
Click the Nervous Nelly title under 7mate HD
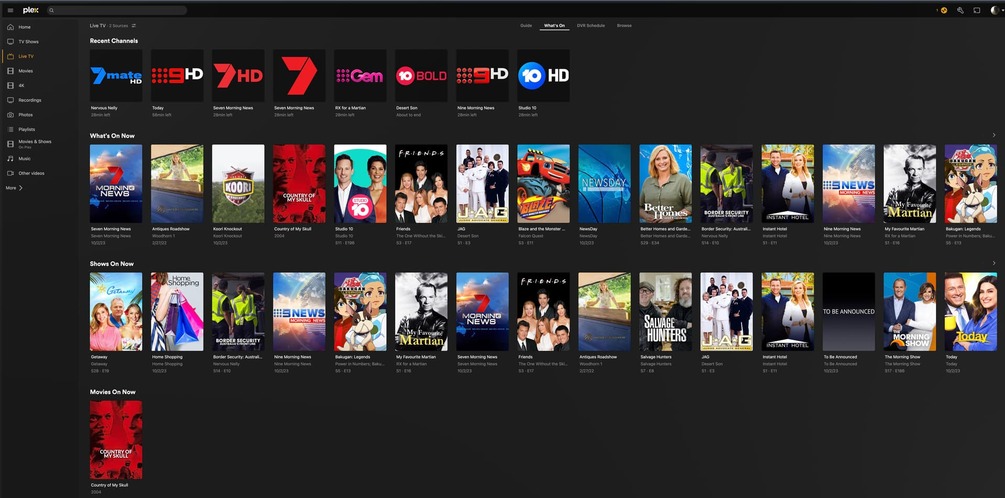[x=104, y=108]
